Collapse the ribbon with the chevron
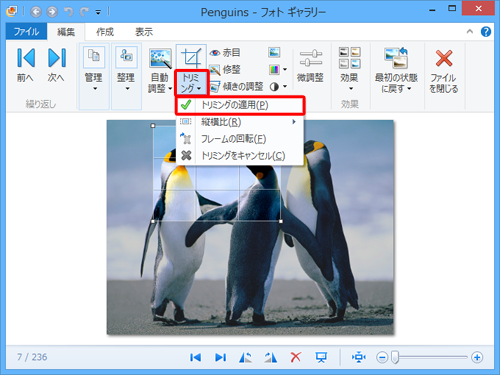The height and width of the screenshot is (375, 500). click(470, 32)
